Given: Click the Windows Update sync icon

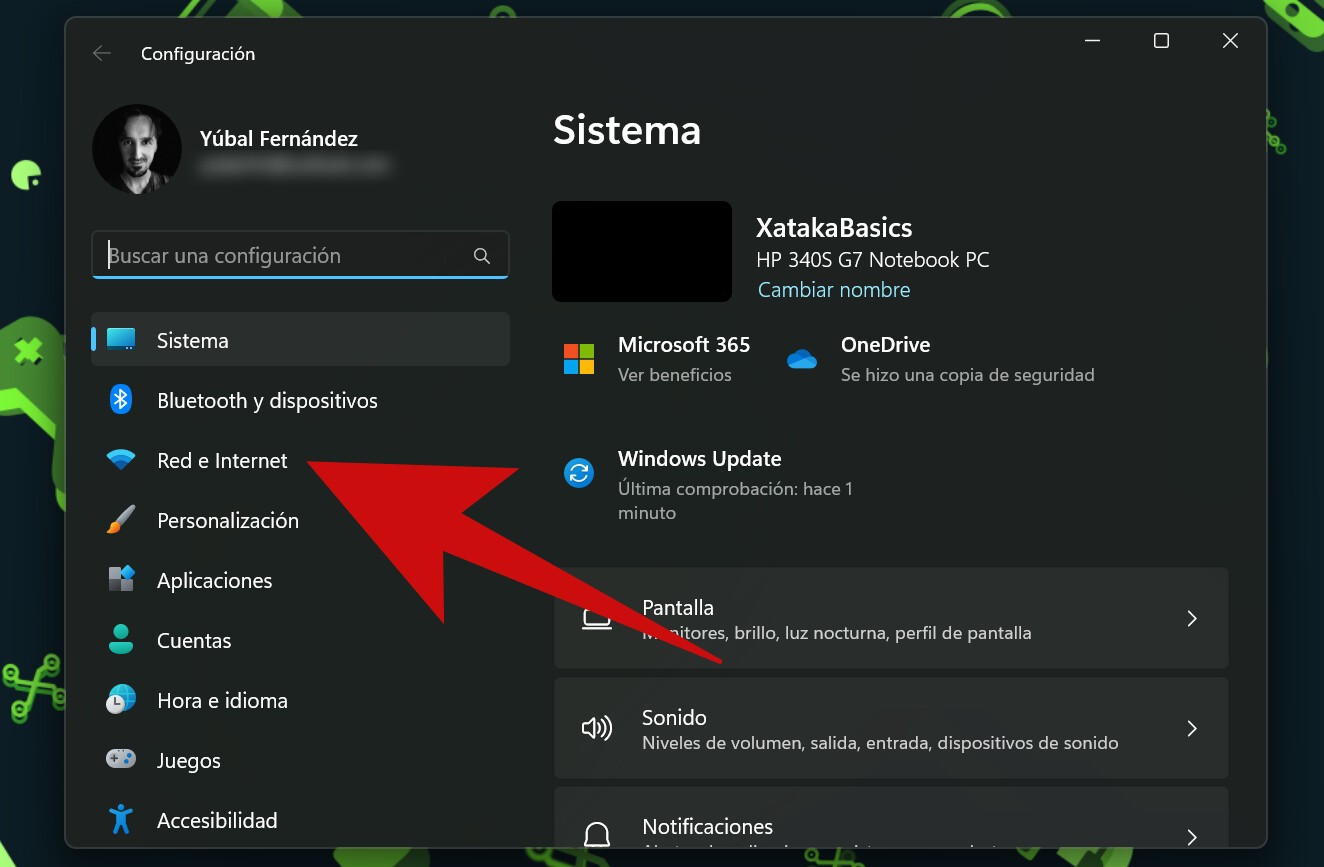Looking at the screenshot, I should 579,473.
